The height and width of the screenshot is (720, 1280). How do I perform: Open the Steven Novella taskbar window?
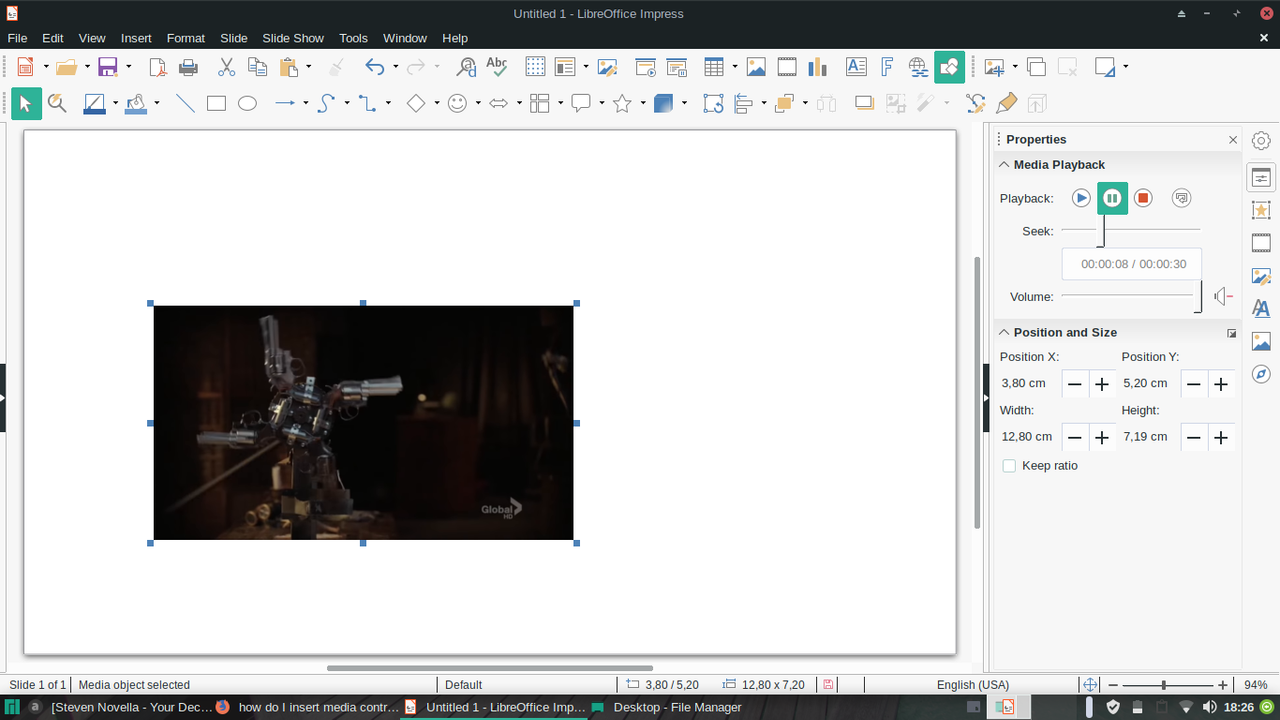(120, 707)
